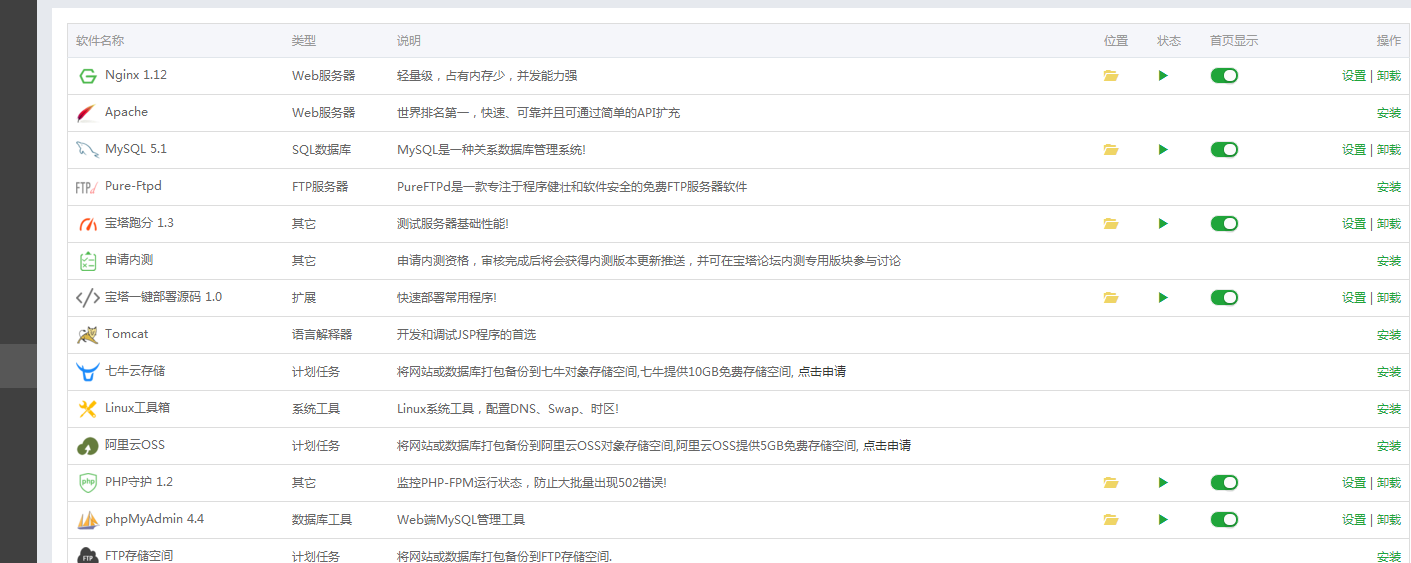
Task: Click the 申请内测 checklist icon
Action: click(x=87, y=261)
